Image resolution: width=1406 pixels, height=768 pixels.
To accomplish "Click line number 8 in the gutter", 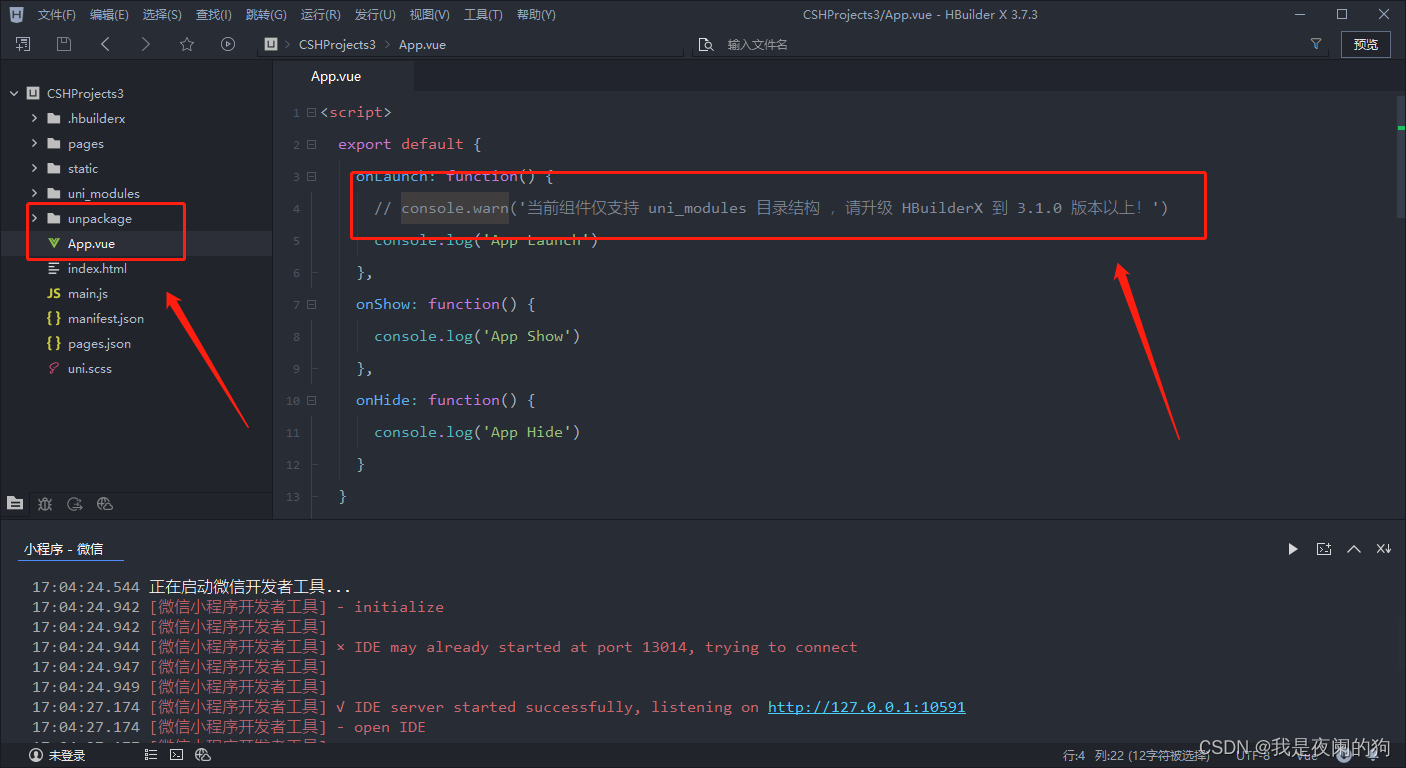I will point(296,337).
